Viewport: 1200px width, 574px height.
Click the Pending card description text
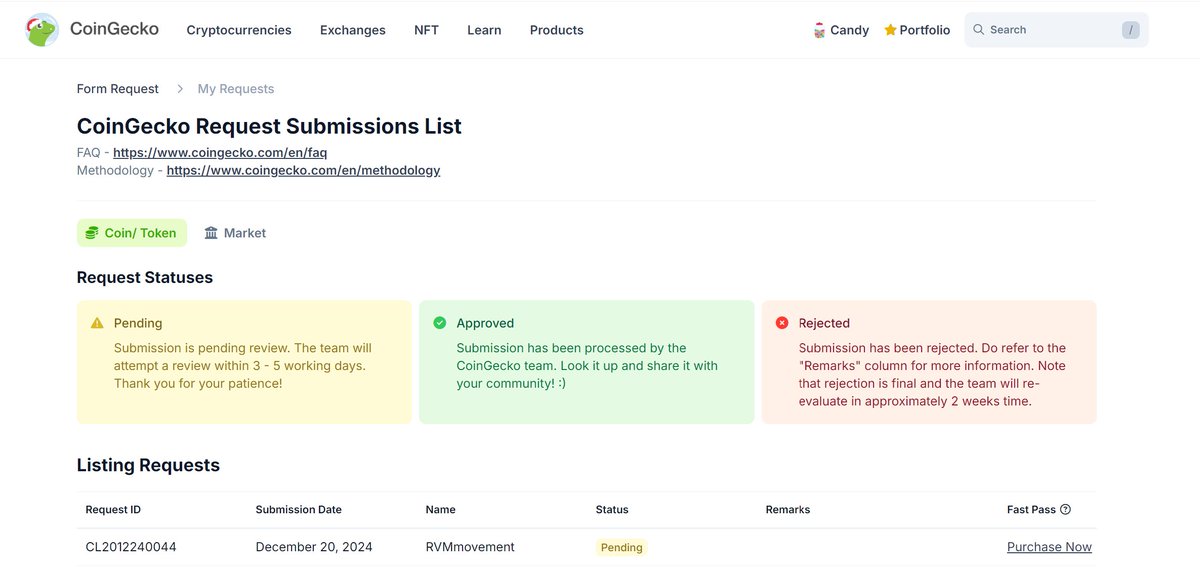coord(243,366)
